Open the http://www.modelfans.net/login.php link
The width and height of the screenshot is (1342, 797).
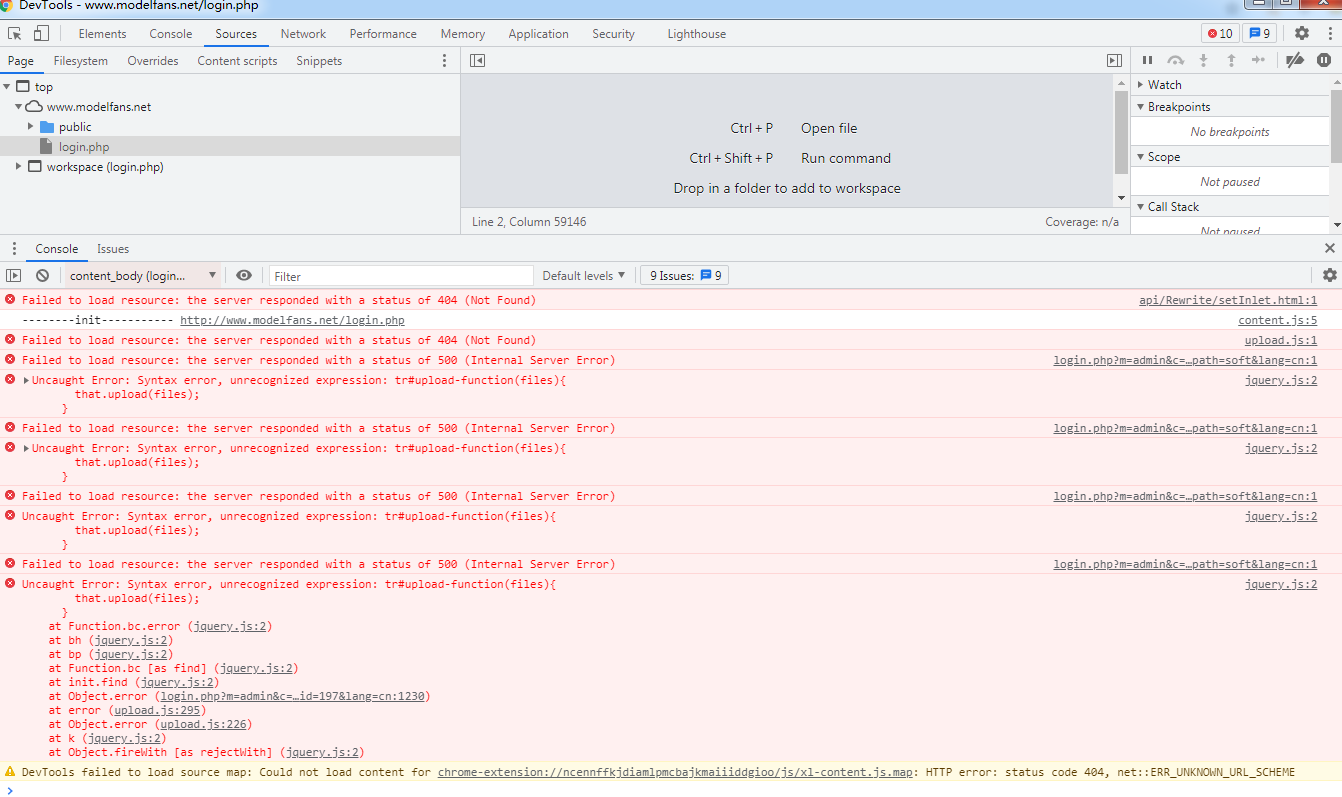[x=292, y=320]
